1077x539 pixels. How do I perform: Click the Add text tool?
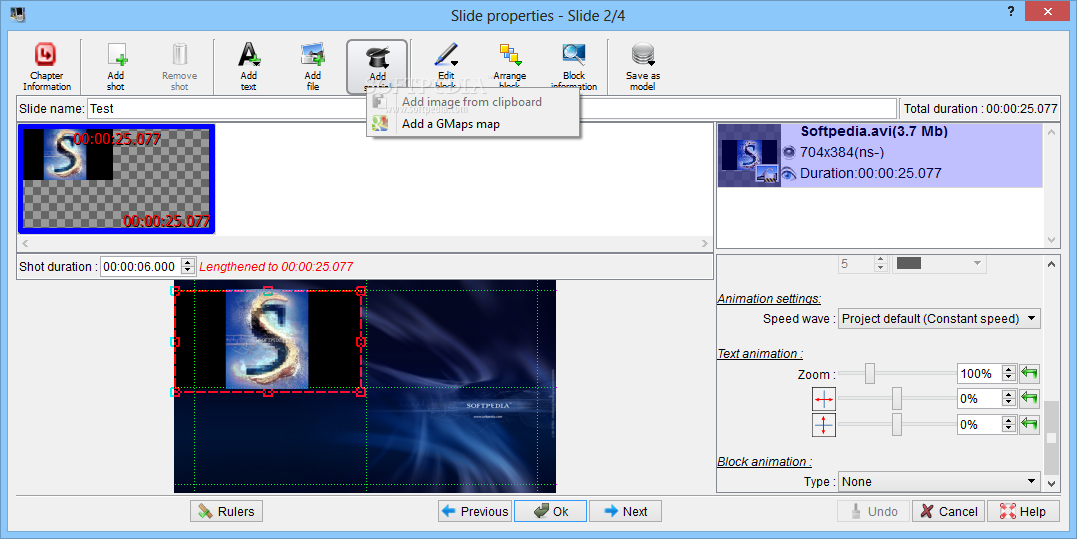pos(249,67)
